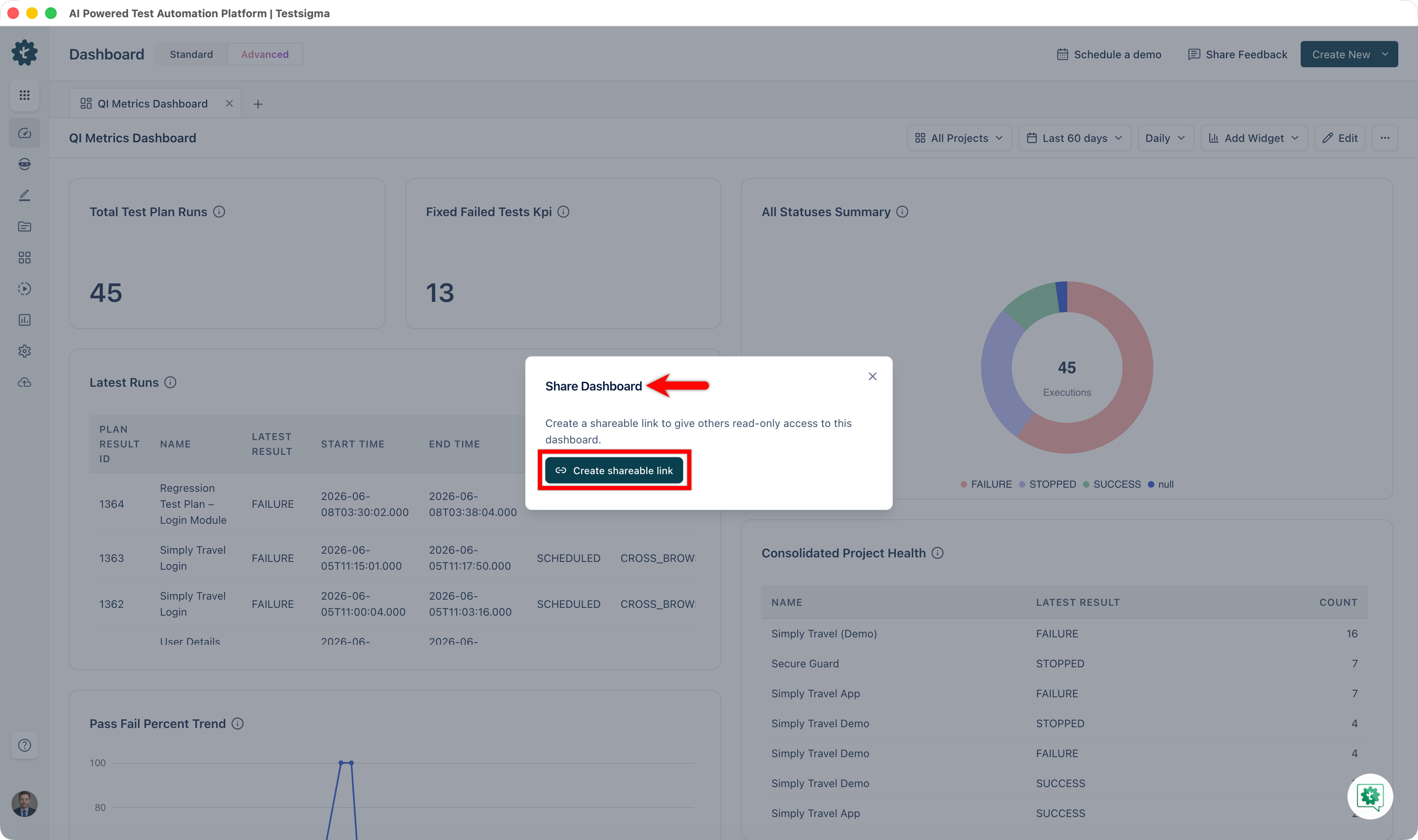
Task: Switch to Standard dashboard mode
Action: coord(191,54)
